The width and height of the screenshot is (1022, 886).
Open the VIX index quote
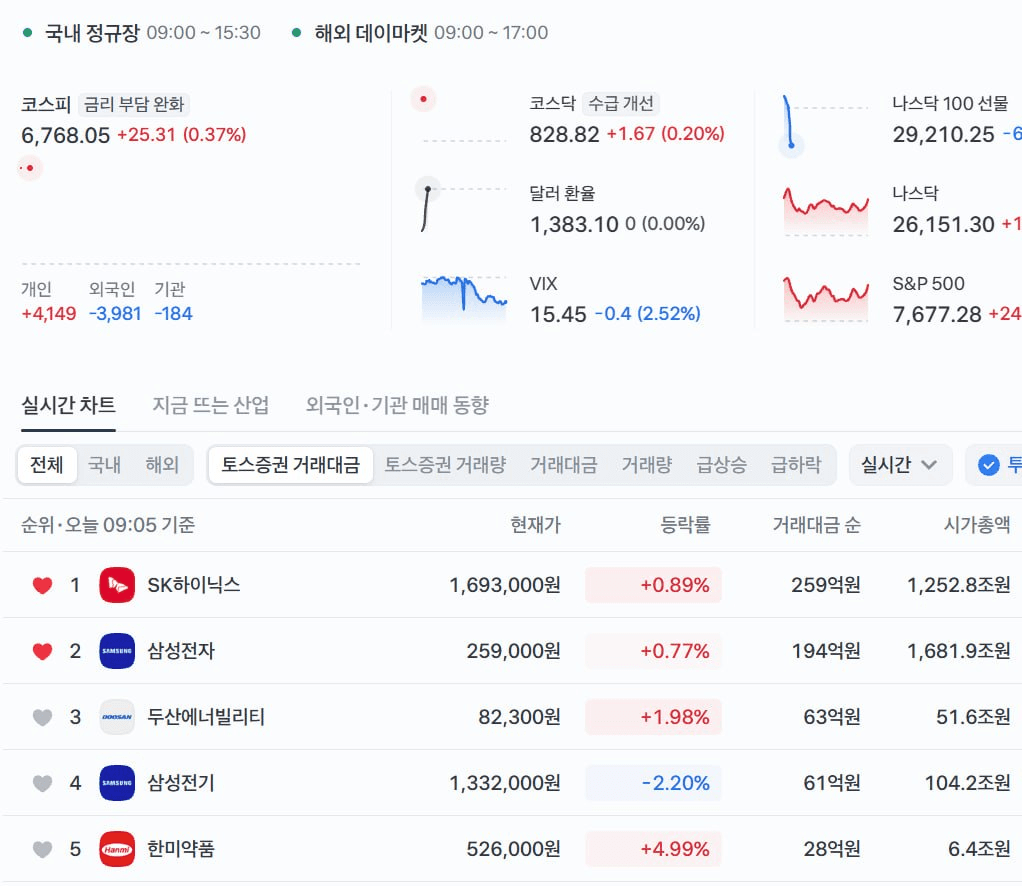click(615, 299)
